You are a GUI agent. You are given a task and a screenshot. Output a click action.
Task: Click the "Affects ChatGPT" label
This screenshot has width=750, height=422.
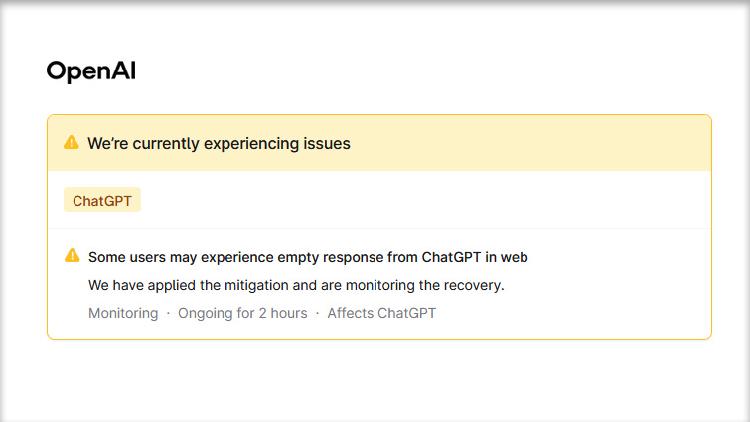click(381, 313)
